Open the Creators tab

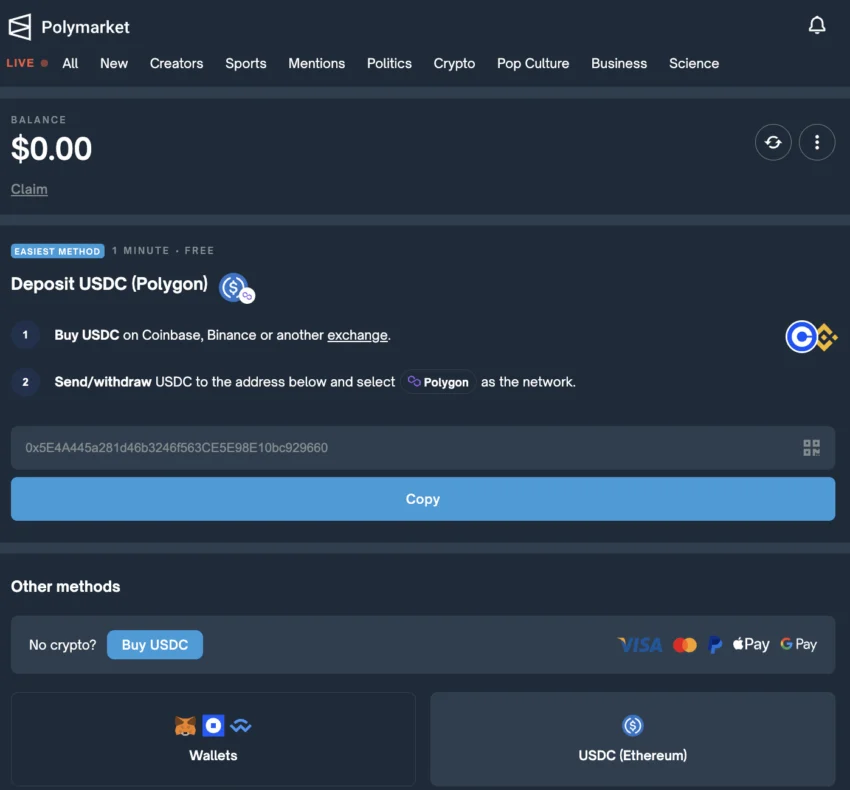[176, 63]
